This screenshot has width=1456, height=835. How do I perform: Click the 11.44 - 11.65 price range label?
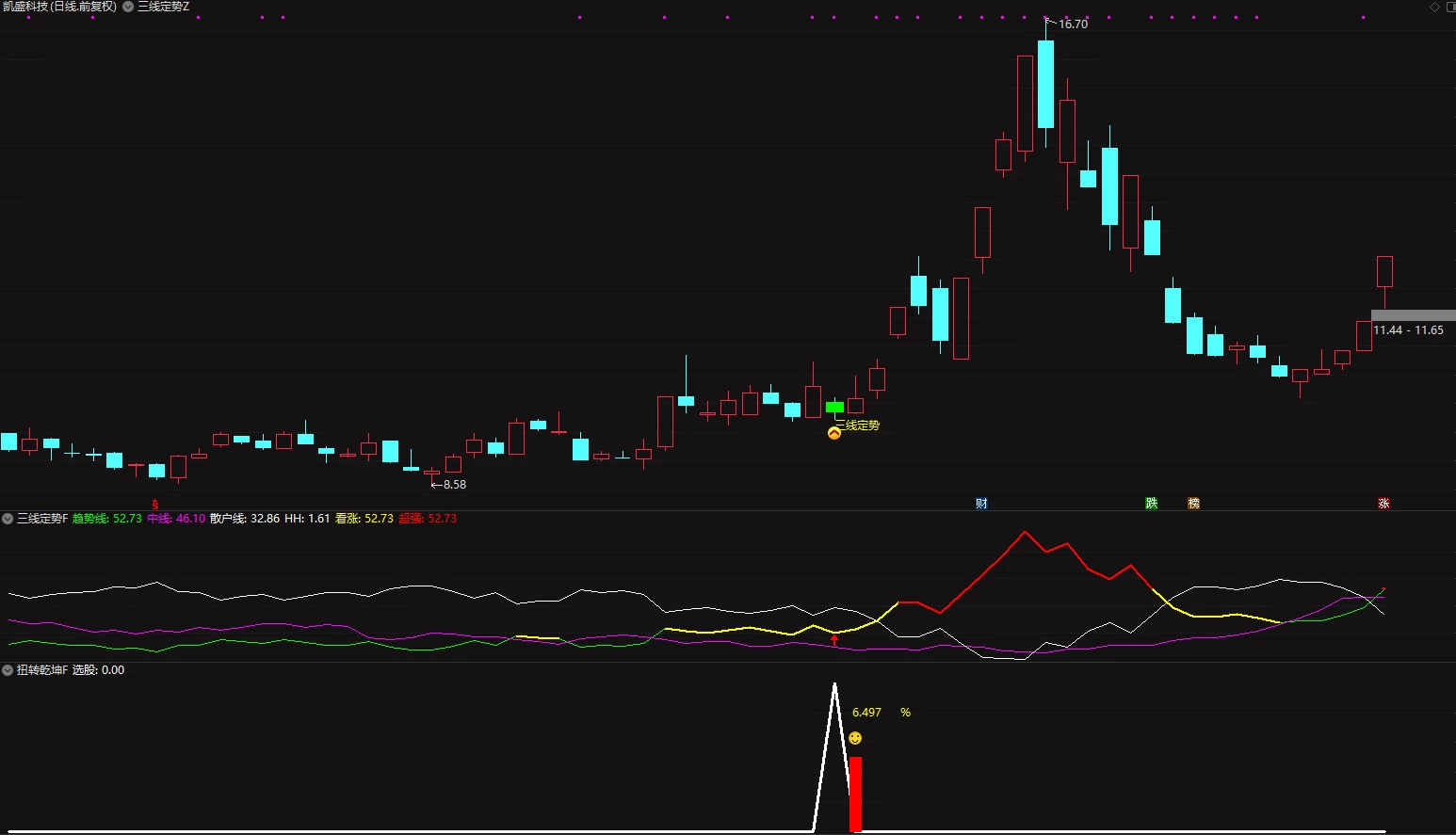[1408, 330]
